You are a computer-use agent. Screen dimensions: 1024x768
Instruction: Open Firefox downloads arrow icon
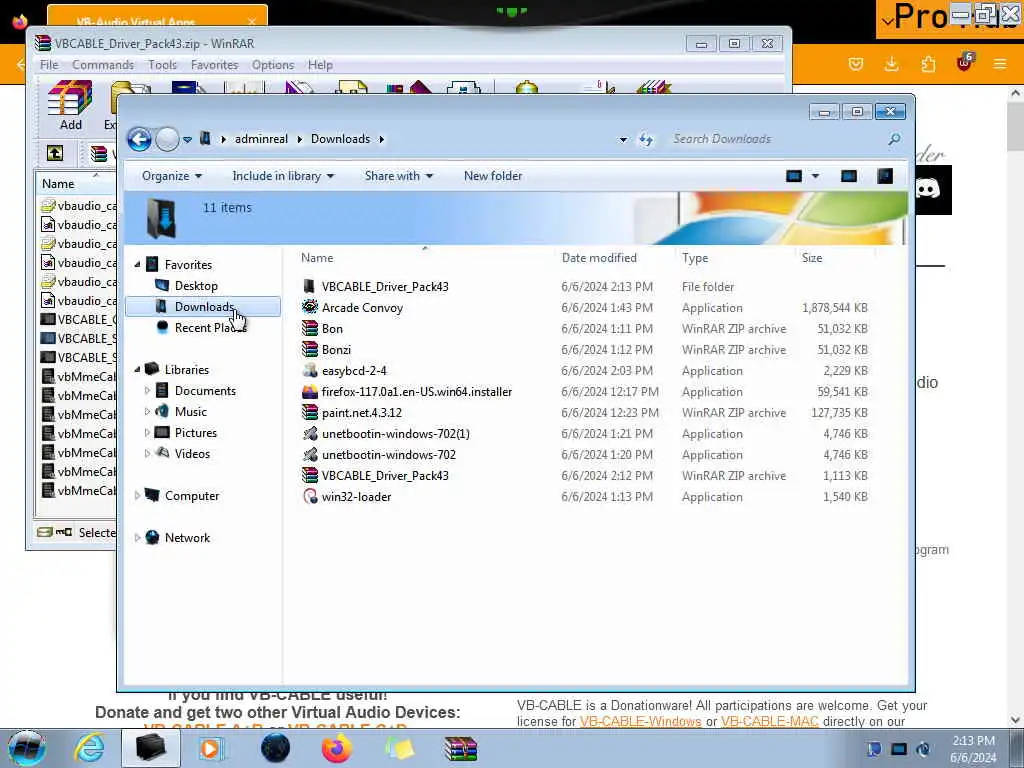point(891,64)
